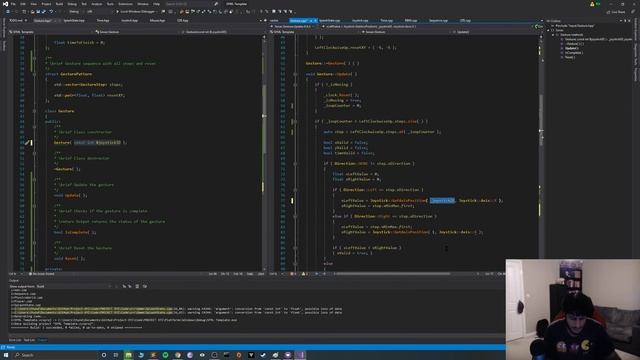Screen dimensions: 640x360
Task: Switch to the Error List tab
Action: [15, 340]
